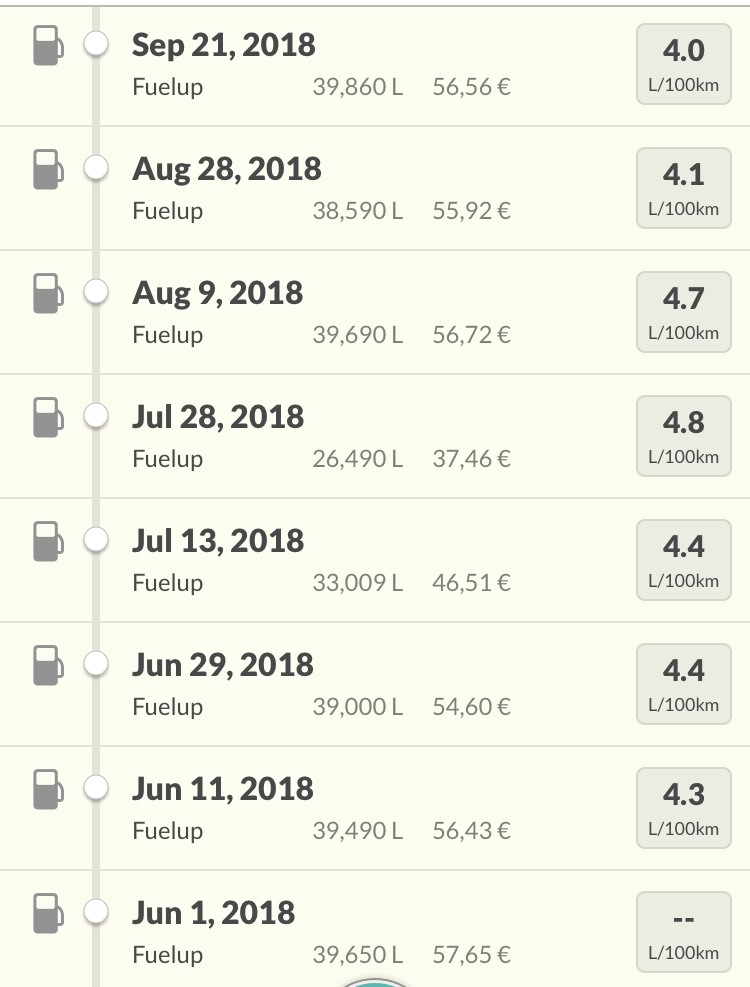Open the 4.8 L/100km consumption badge
The width and height of the screenshot is (750, 987).
pyautogui.click(x=684, y=436)
